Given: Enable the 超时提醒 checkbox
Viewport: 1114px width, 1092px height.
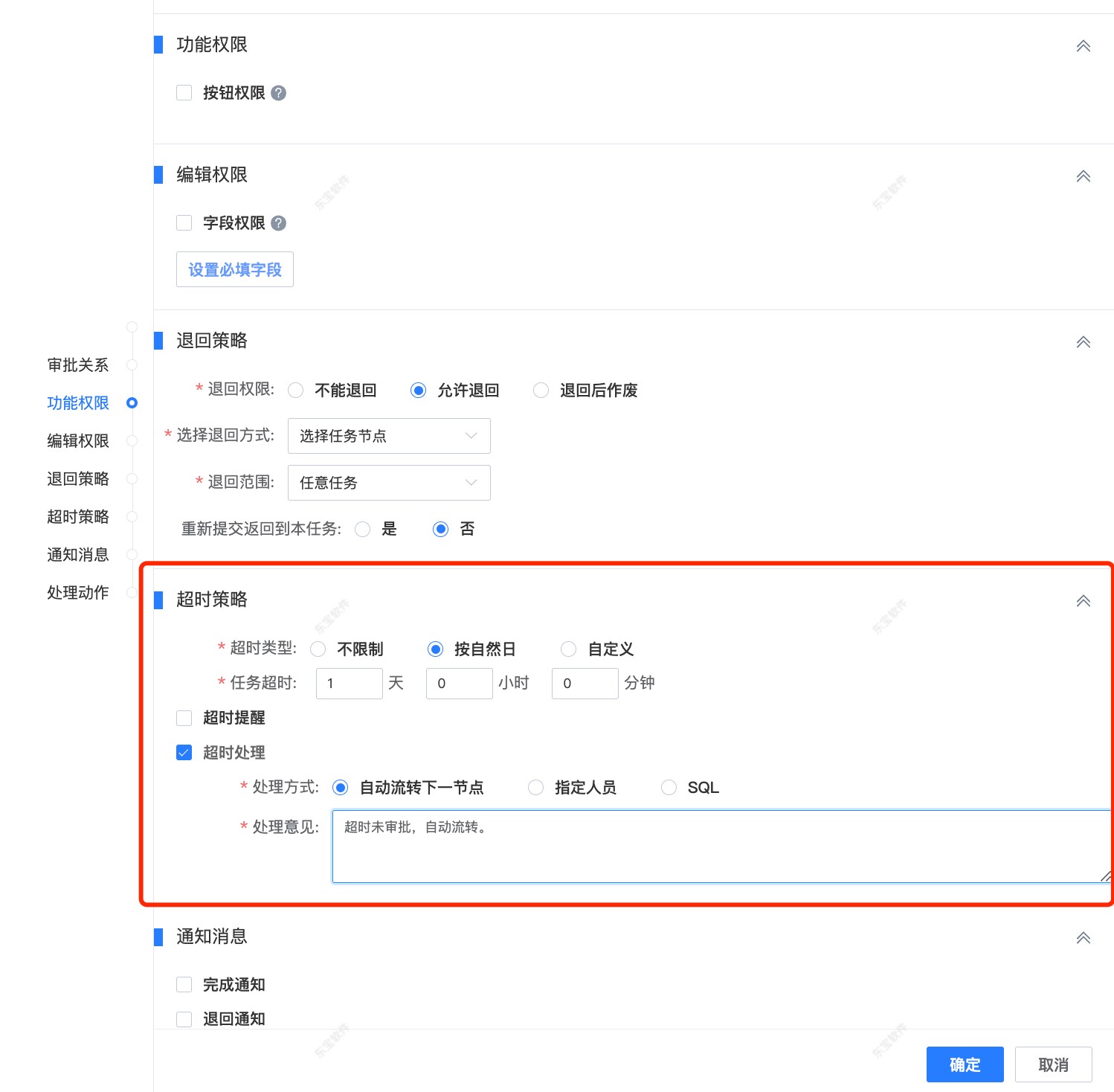Looking at the screenshot, I should [x=184, y=718].
